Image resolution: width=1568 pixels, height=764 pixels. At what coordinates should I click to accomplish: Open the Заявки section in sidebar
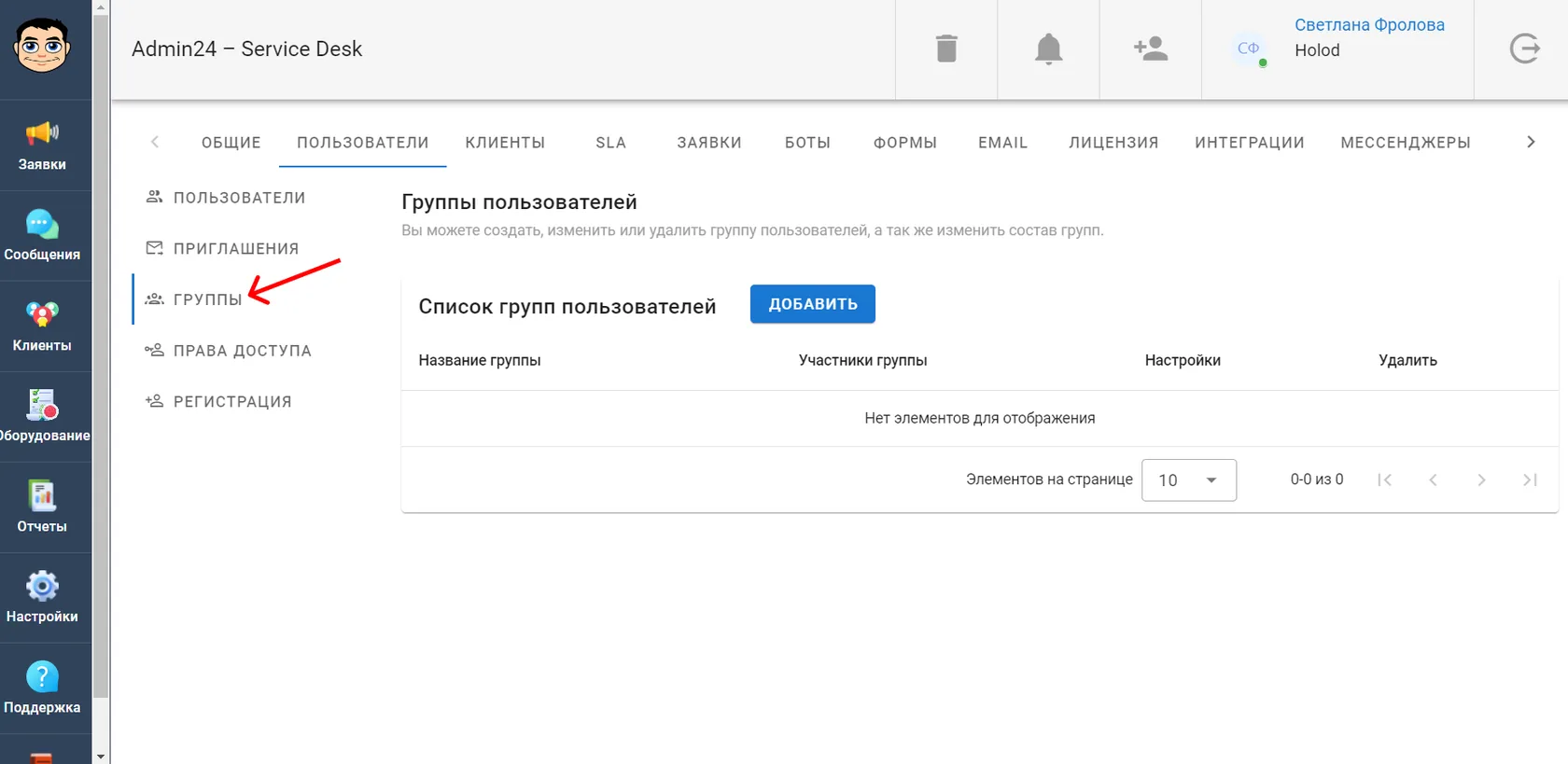(42, 146)
